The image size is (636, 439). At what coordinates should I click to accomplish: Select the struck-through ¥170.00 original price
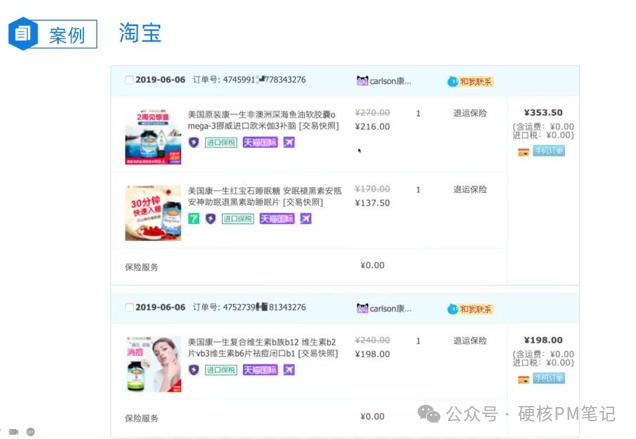tap(372, 189)
